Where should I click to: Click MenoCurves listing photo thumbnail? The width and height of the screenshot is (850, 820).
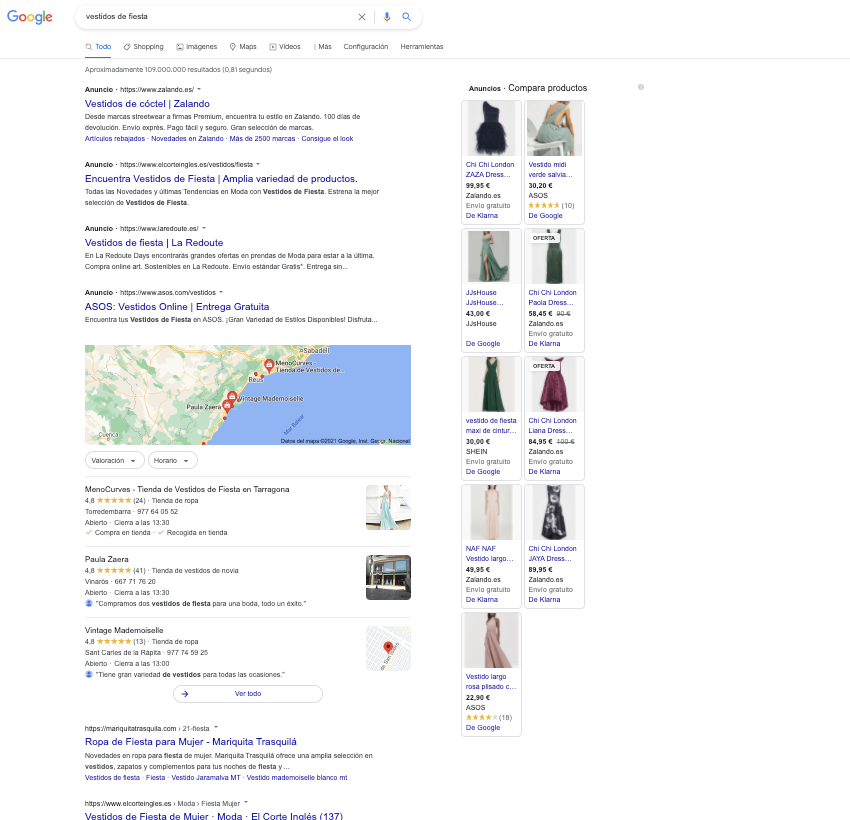click(x=388, y=507)
